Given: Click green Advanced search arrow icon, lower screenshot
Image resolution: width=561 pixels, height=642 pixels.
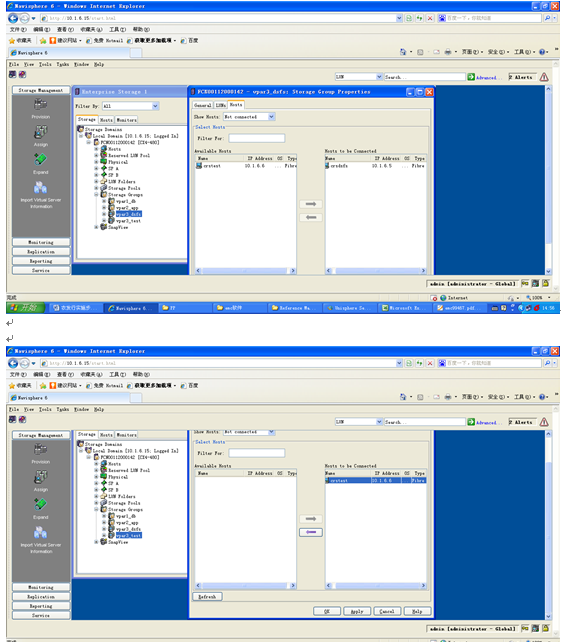Looking at the screenshot, I should point(471,422).
